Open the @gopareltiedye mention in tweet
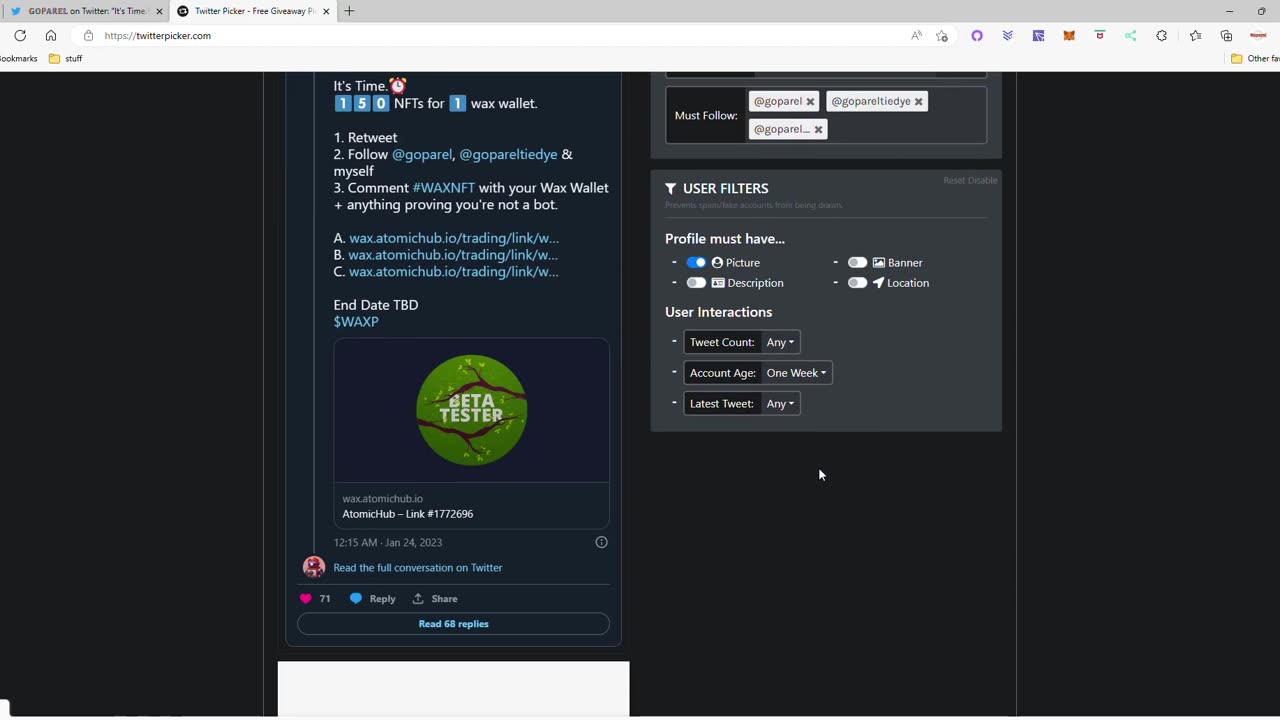 click(508, 154)
